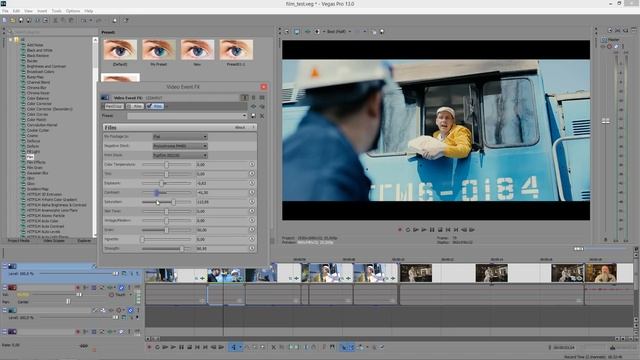The image size is (640, 360).
Task: Open the Negative Stock dropdown
Action: pos(180,146)
